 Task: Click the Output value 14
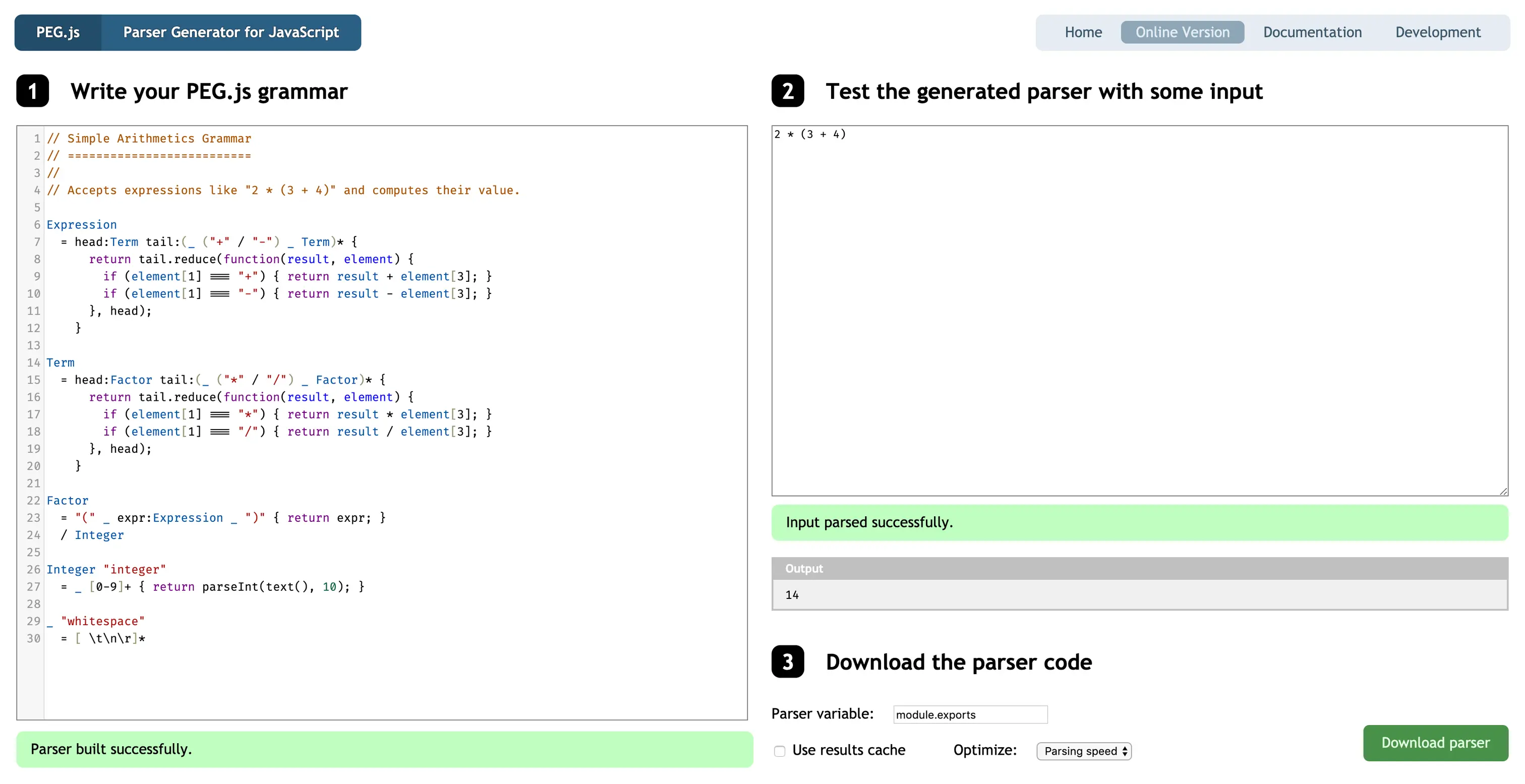click(x=792, y=594)
